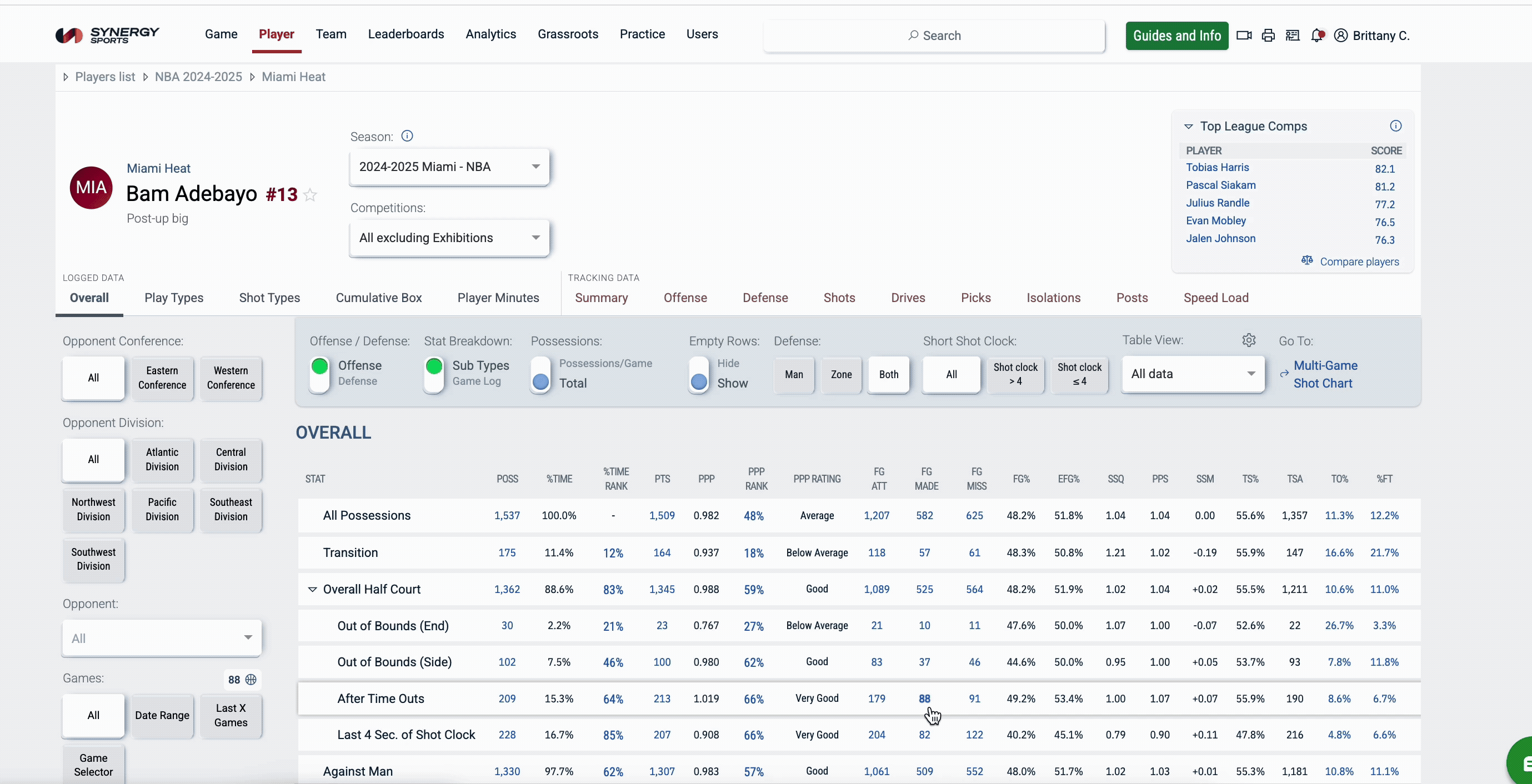The height and width of the screenshot is (784, 1532).
Task: Click the video camera icon in header
Action: tap(1244, 36)
